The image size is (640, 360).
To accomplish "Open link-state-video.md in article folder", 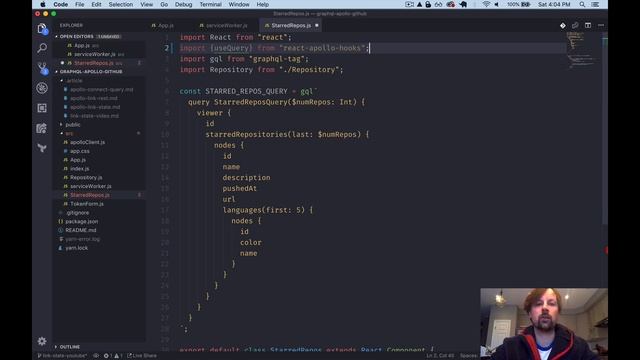I will pos(94,116).
